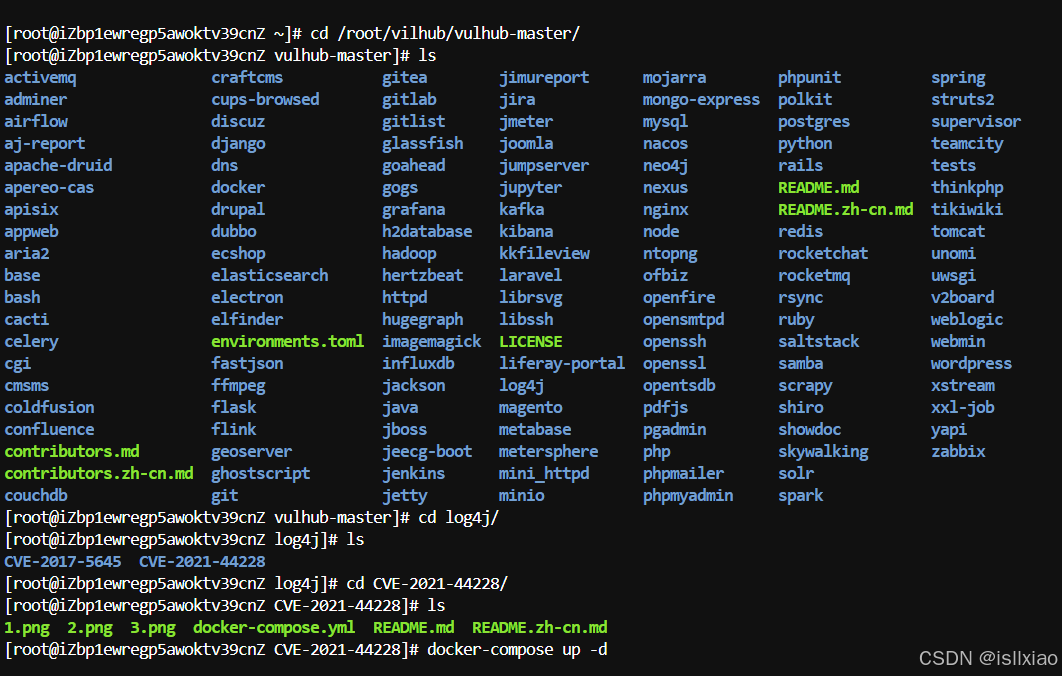Select the 'ghostscript' entry
The width and height of the screenshot is (1062, 676).
point(261,473)
